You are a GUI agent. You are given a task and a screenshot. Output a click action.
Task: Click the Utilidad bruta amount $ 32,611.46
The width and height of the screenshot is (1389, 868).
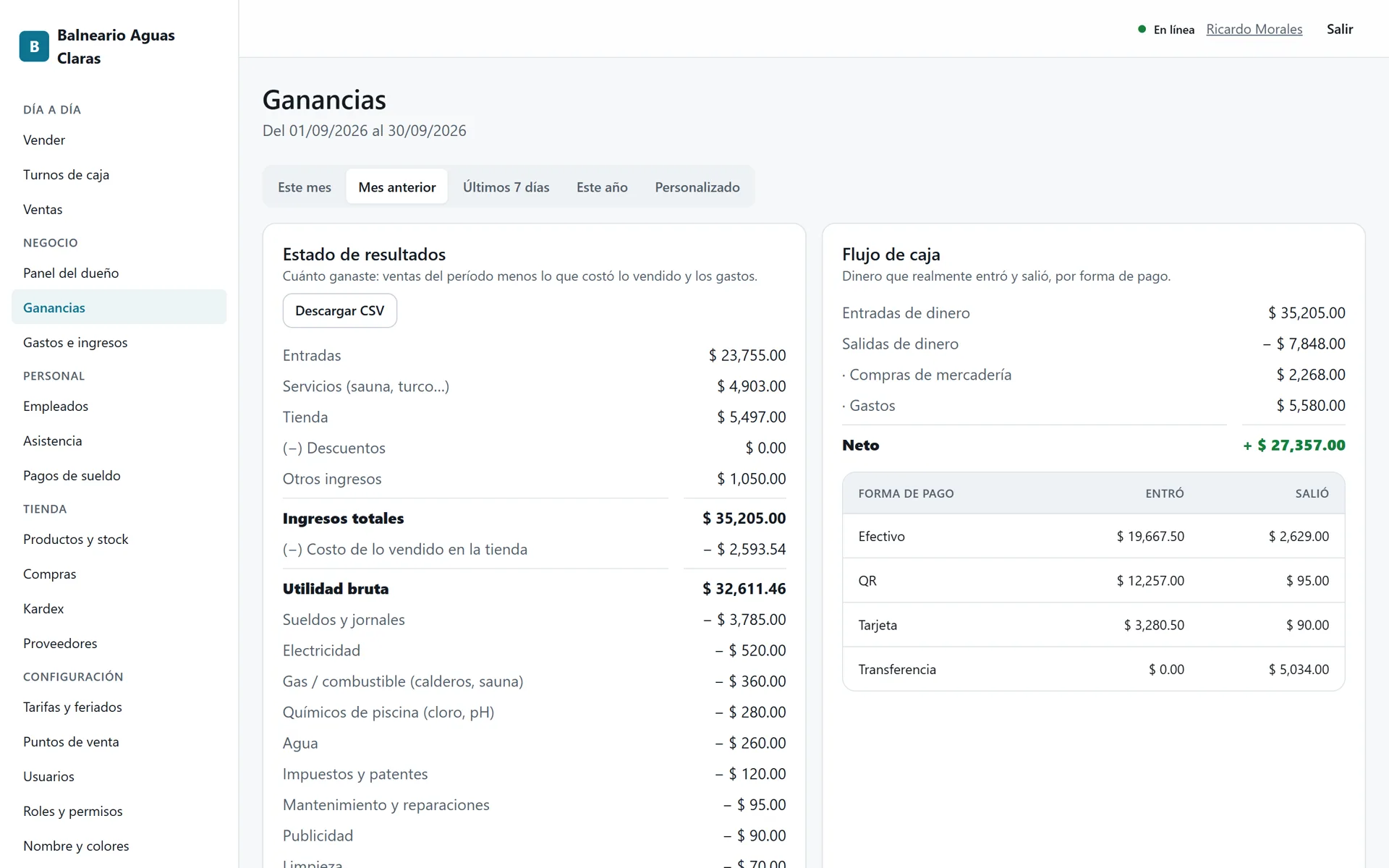coord(744,589)
